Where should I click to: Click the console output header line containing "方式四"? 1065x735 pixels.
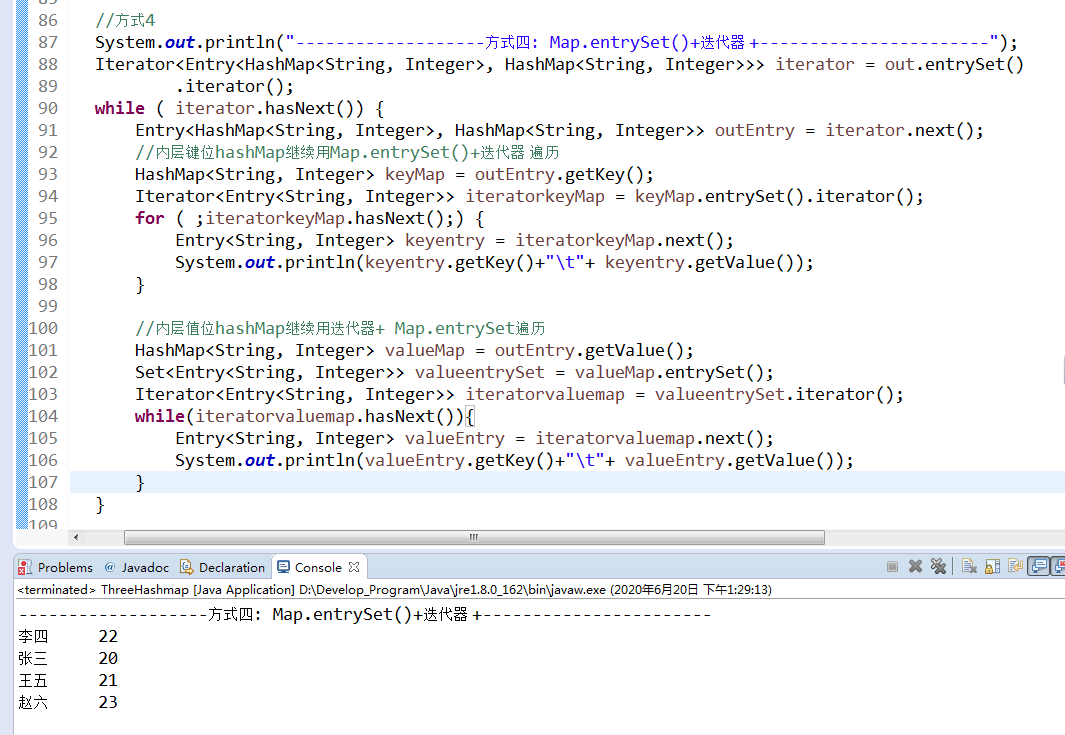(364, 614)
